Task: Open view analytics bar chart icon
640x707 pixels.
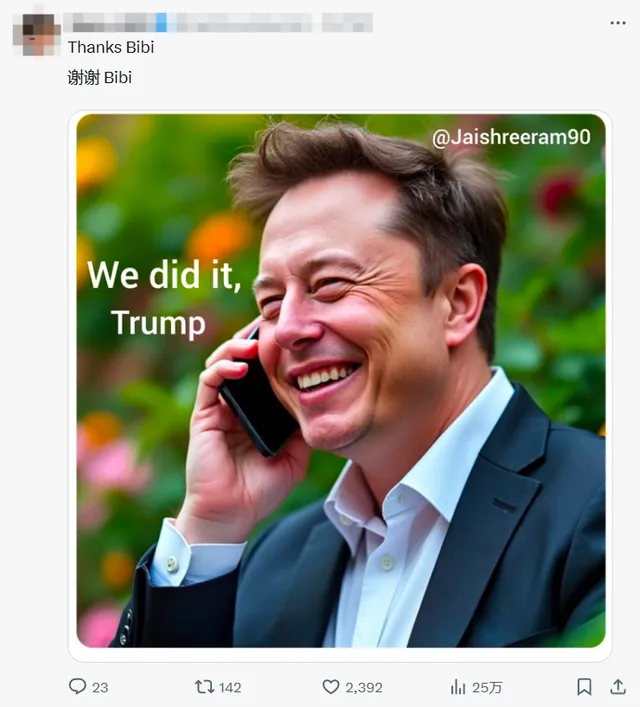Action: (458, 687)
